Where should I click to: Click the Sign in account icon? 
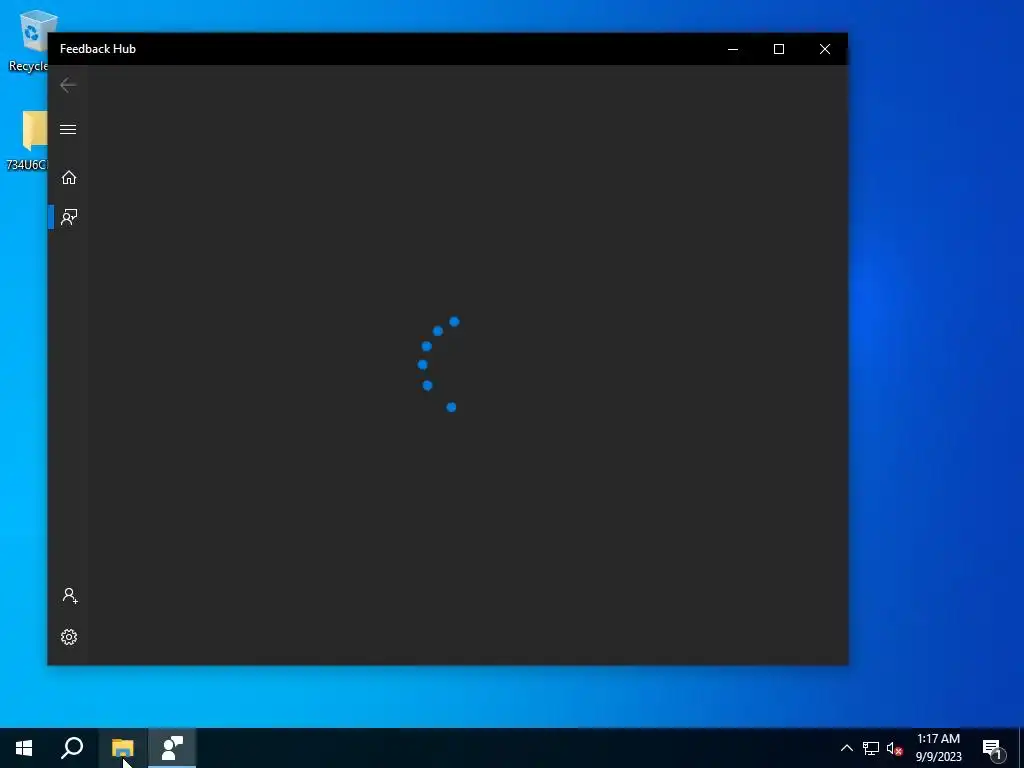[69, 596]
